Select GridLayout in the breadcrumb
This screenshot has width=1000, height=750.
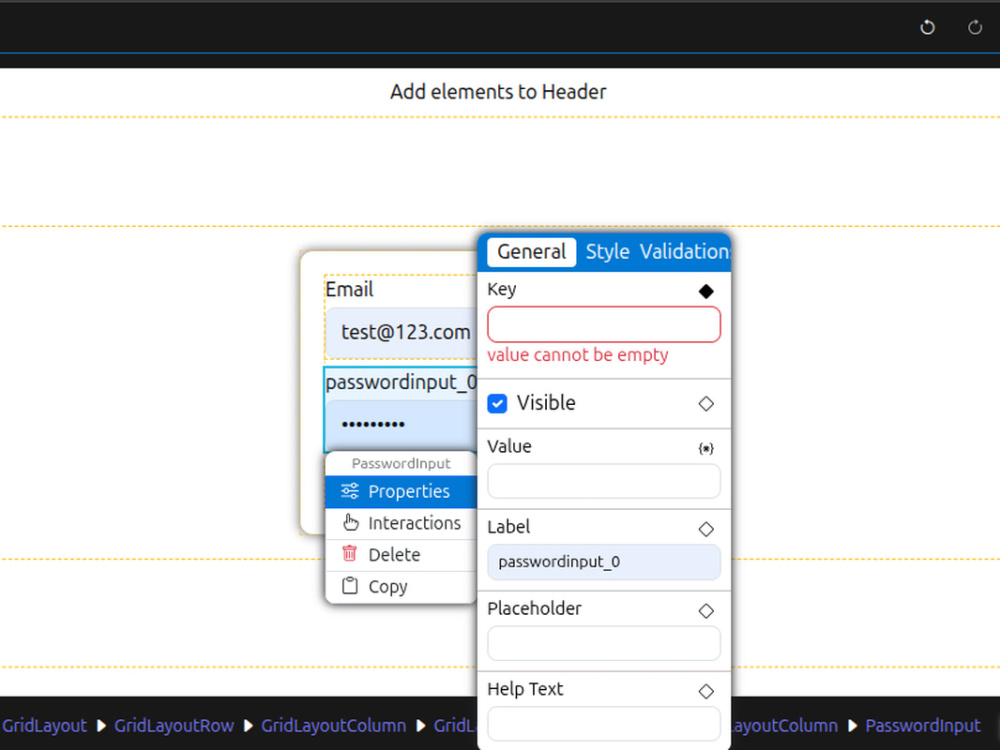44,726
